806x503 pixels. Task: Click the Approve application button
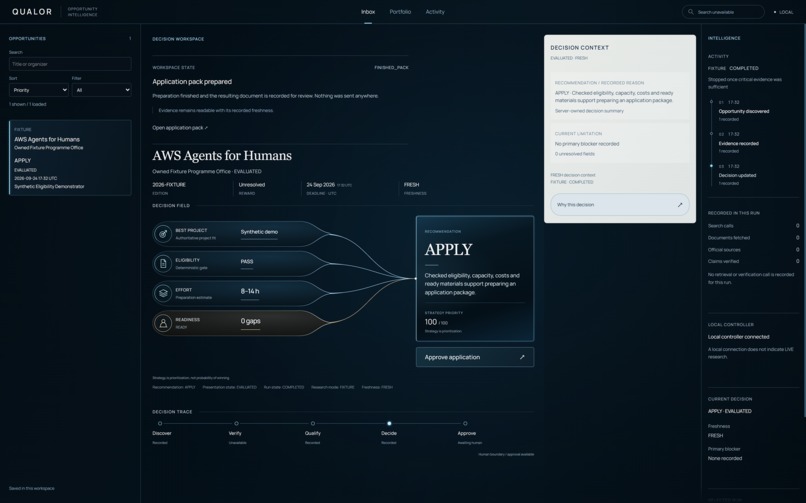(x=474, y=357)
